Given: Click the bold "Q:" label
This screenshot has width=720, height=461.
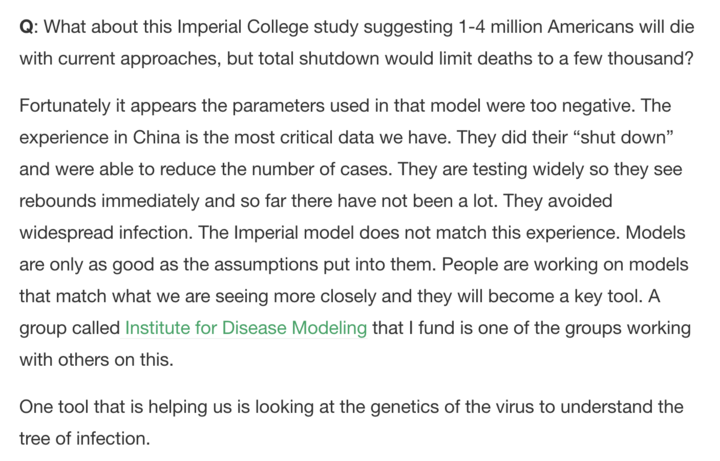Looking at the screenshot, I should coord(28,27).
